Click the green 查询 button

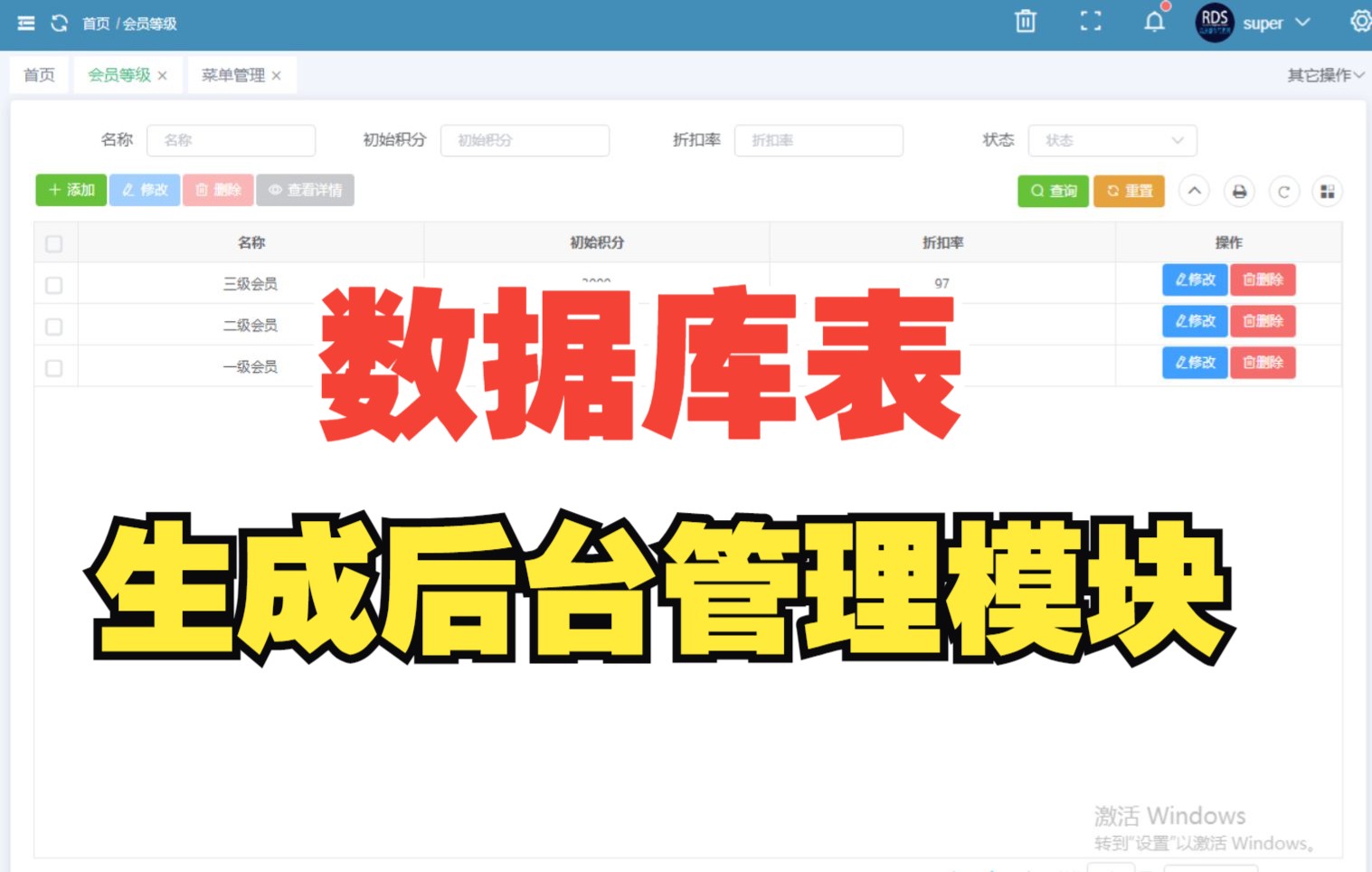1054,191
